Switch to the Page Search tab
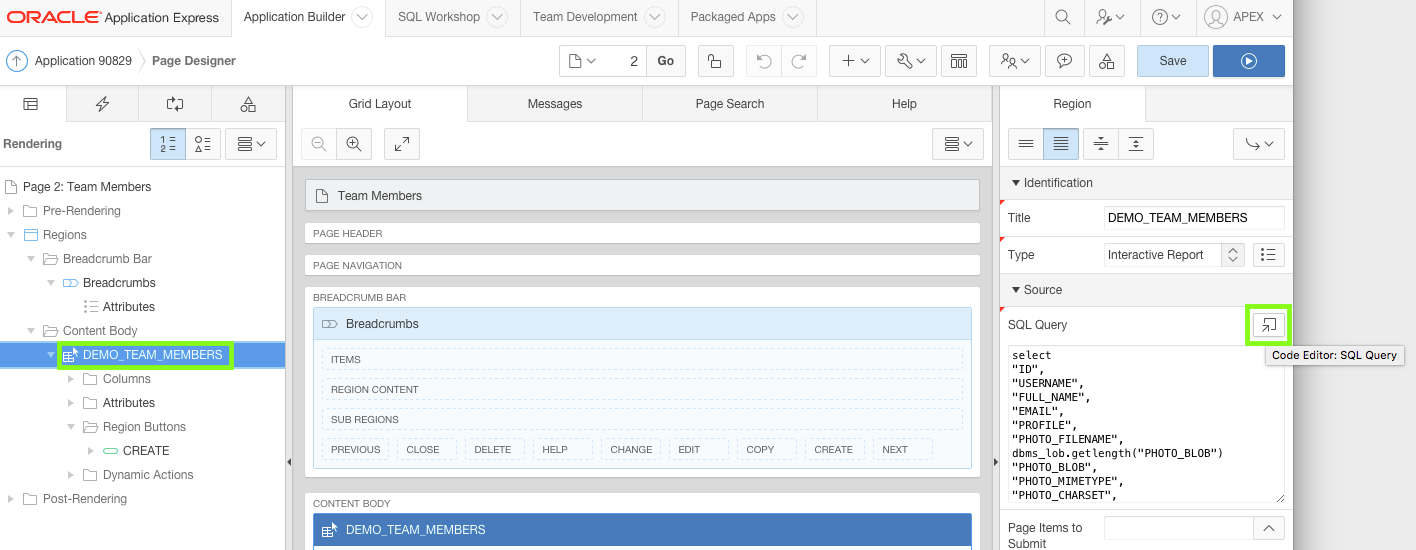Viewport: 1416px width, 550px height. coord(730,104)
